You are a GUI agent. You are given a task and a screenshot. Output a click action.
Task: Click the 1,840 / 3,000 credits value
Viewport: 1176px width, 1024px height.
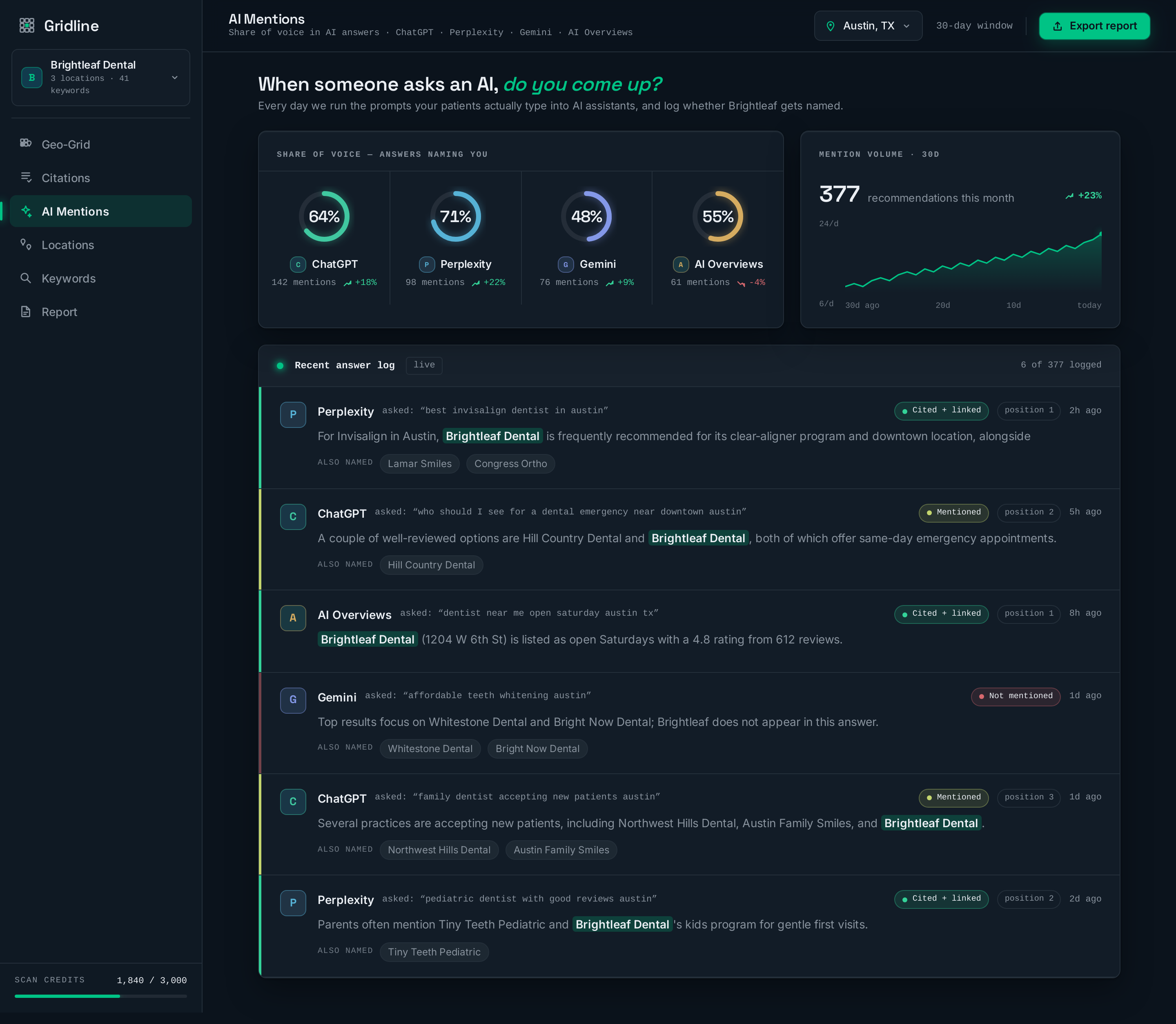point(151,981)
